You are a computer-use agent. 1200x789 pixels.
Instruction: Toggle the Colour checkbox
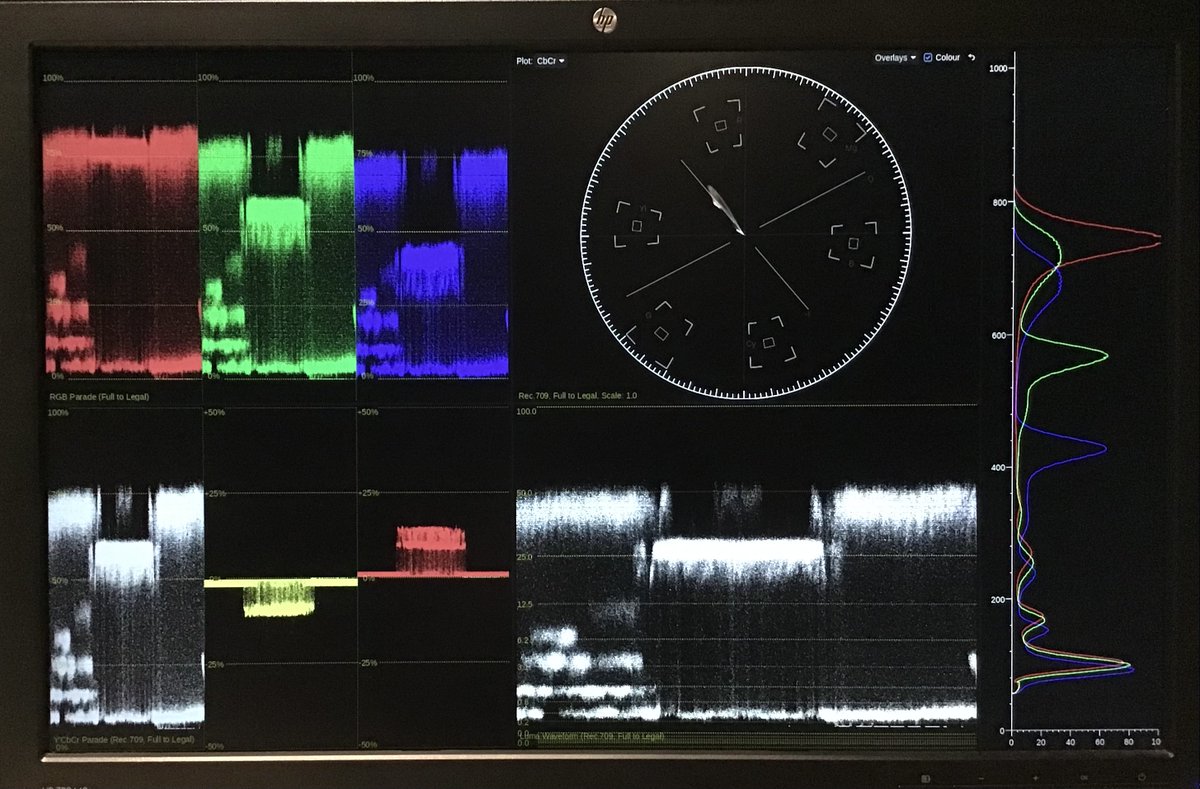tap(928, 58)
